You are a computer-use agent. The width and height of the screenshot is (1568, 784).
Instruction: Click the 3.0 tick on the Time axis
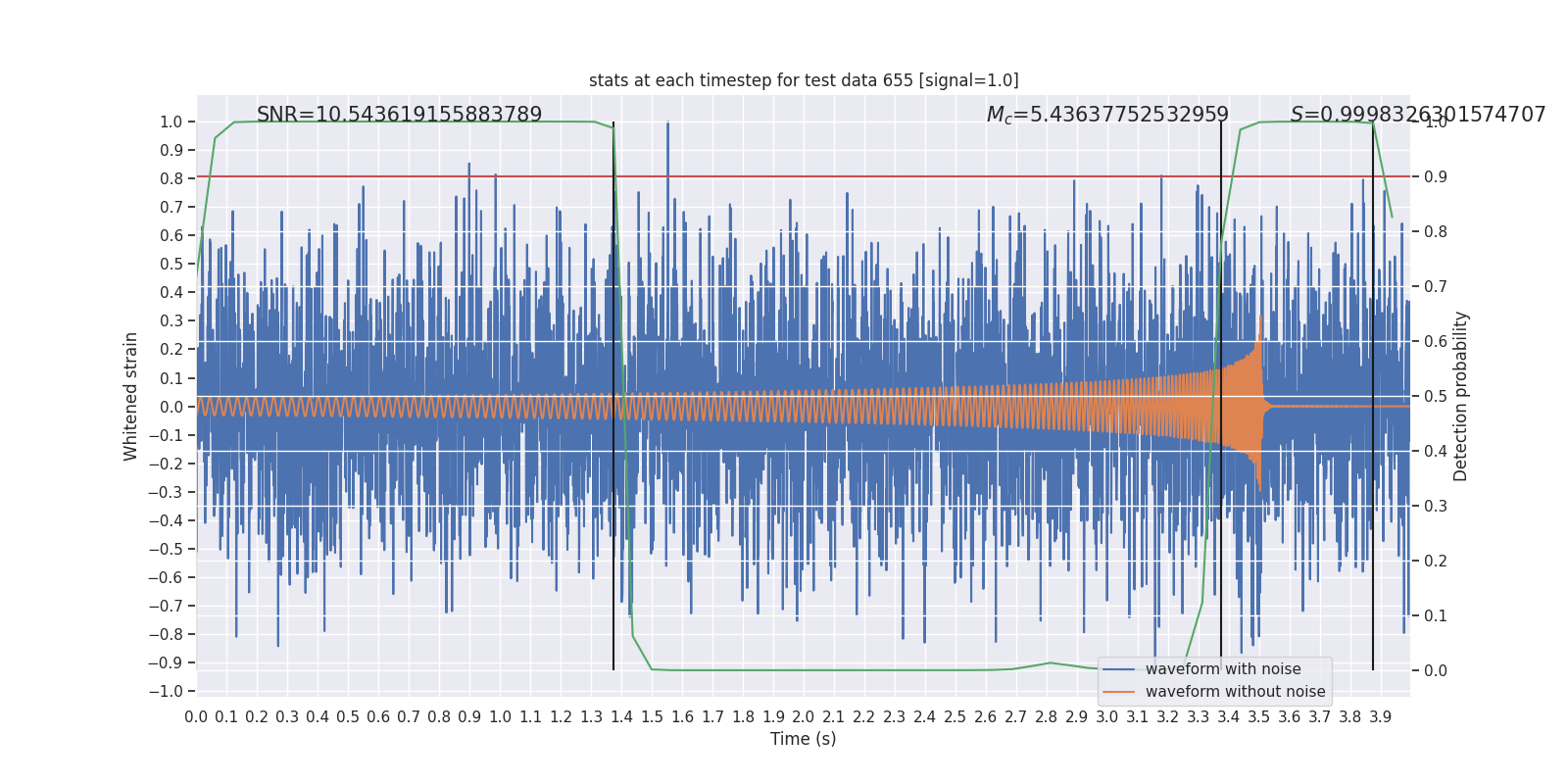(1107, 717)
